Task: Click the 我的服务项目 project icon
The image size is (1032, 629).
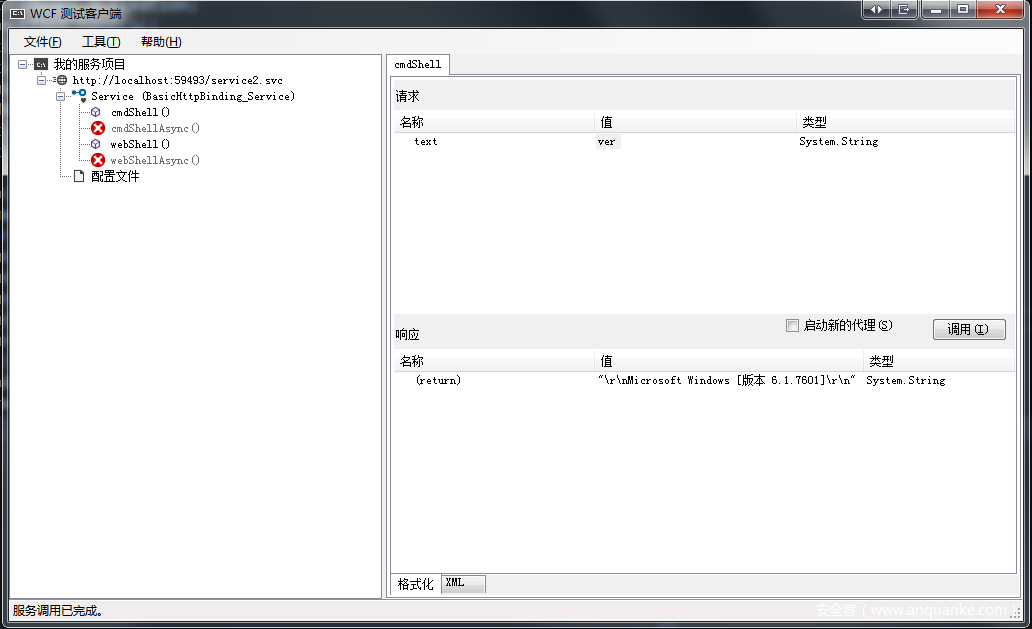Action: [x=41, y=64]
